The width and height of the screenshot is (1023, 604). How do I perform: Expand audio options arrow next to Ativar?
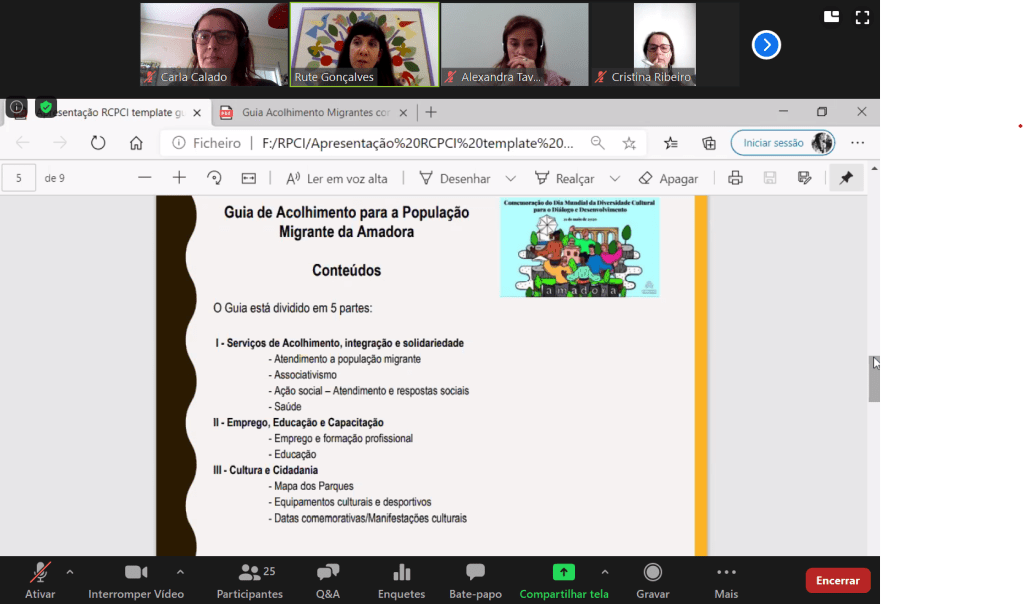pos(70,572)
